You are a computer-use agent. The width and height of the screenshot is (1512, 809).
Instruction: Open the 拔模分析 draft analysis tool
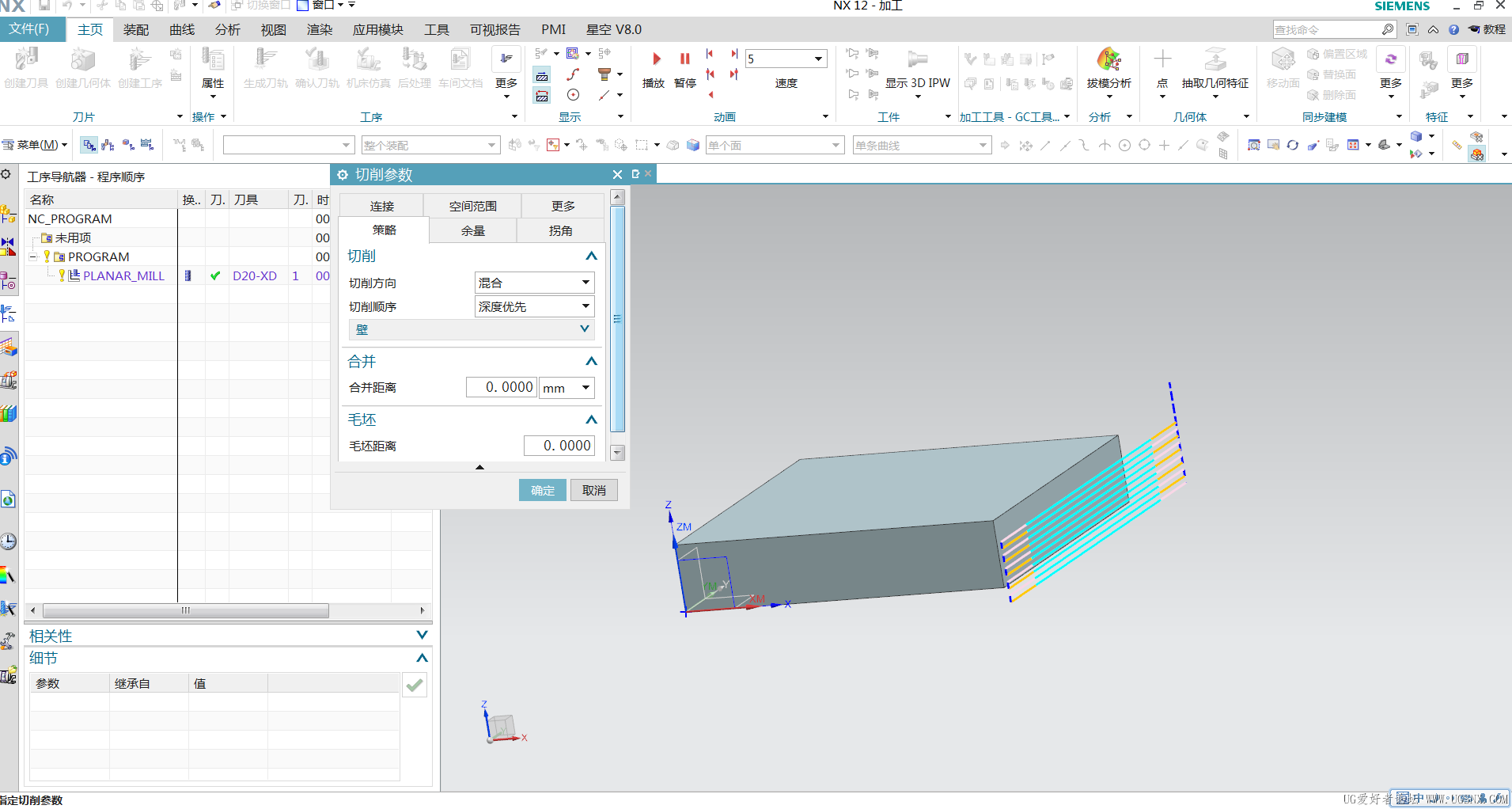click(1108, 59)
